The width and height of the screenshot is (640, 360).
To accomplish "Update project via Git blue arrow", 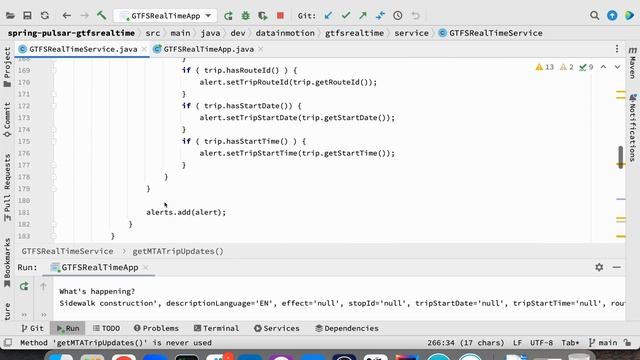I will pyautogui.click(x=328, y=16).
